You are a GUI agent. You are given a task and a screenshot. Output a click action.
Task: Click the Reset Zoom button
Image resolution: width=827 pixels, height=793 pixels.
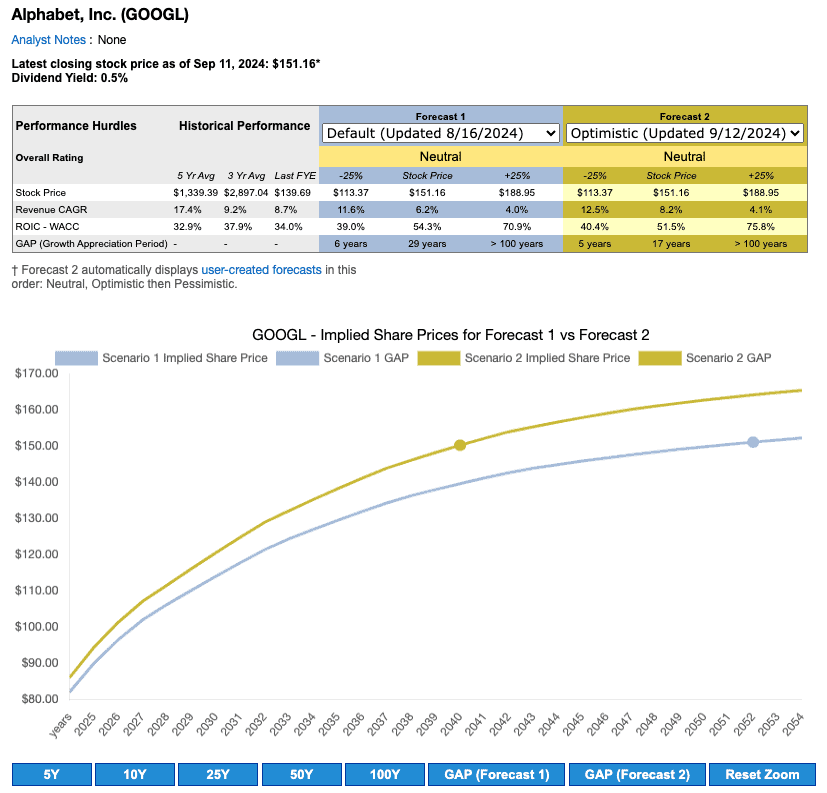pos(762,775)
